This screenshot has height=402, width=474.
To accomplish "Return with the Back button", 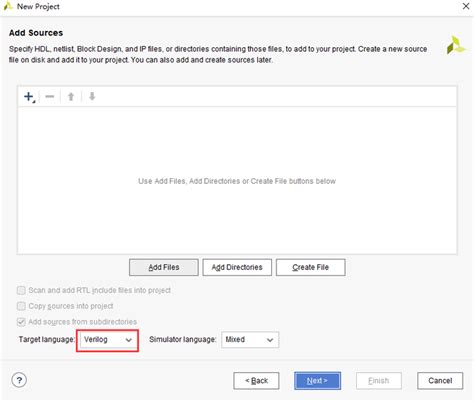I will click(256, 381).
